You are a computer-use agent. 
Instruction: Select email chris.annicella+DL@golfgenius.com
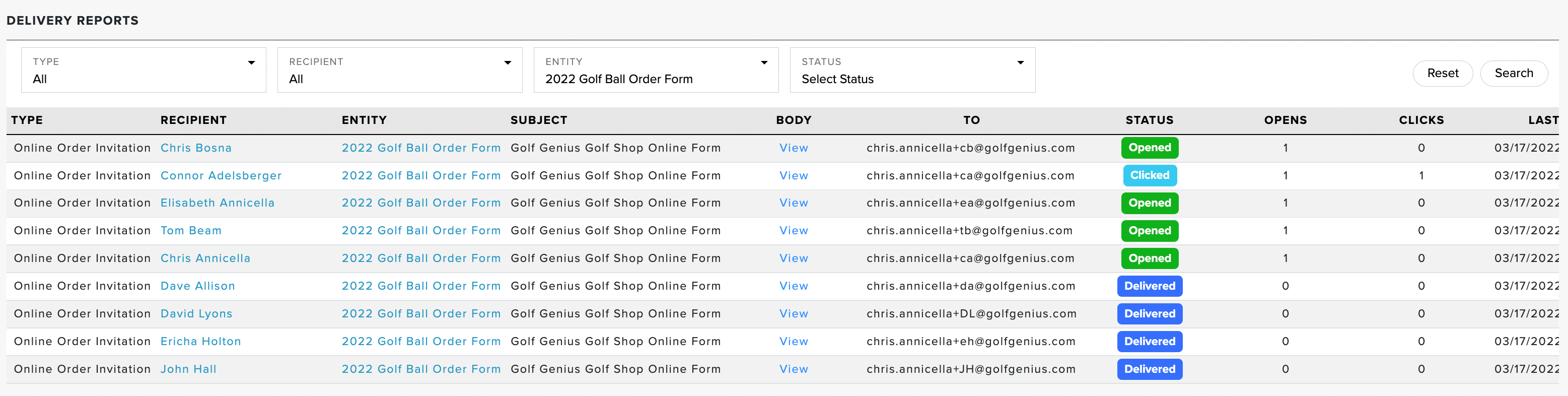point(971,314)
